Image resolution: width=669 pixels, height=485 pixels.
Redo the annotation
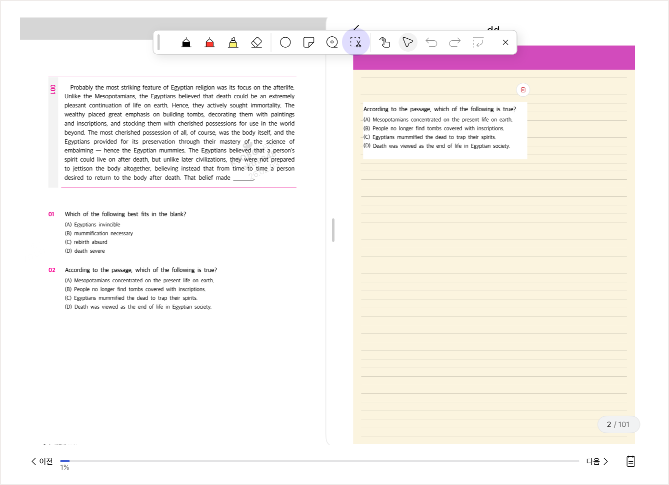tap(455, 43)
